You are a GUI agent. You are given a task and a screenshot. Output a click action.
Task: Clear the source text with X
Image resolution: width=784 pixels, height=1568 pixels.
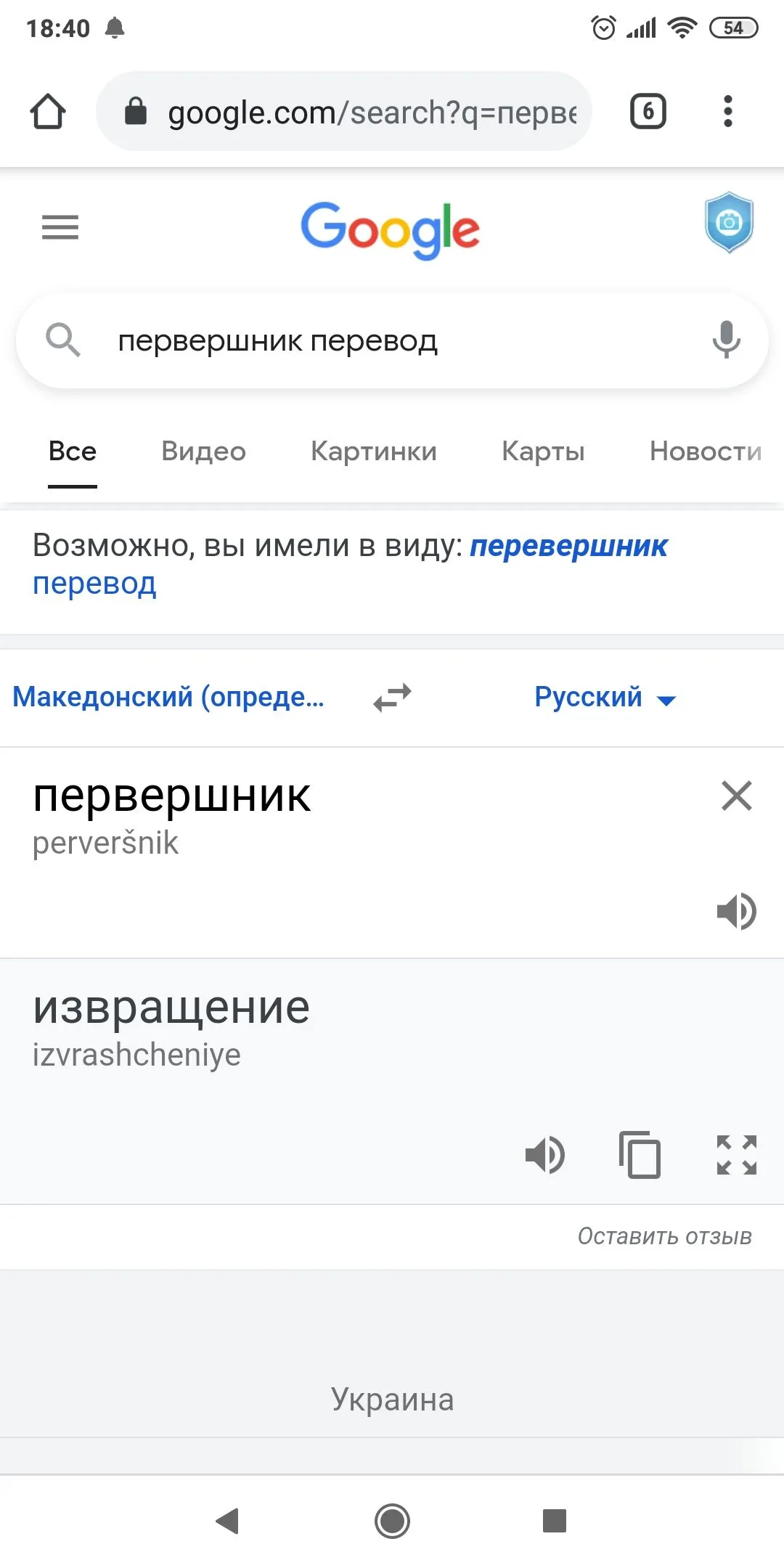(736, 796)
